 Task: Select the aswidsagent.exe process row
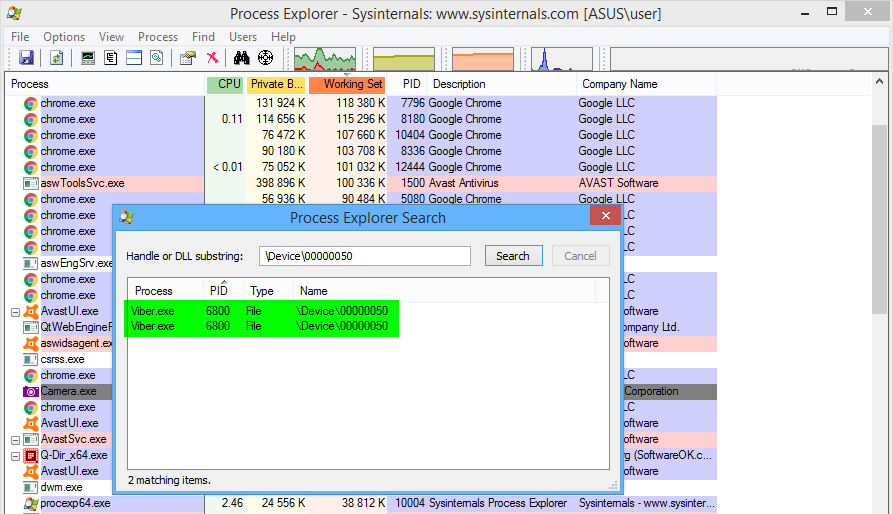pyautogui.click(x=68, y=343)
